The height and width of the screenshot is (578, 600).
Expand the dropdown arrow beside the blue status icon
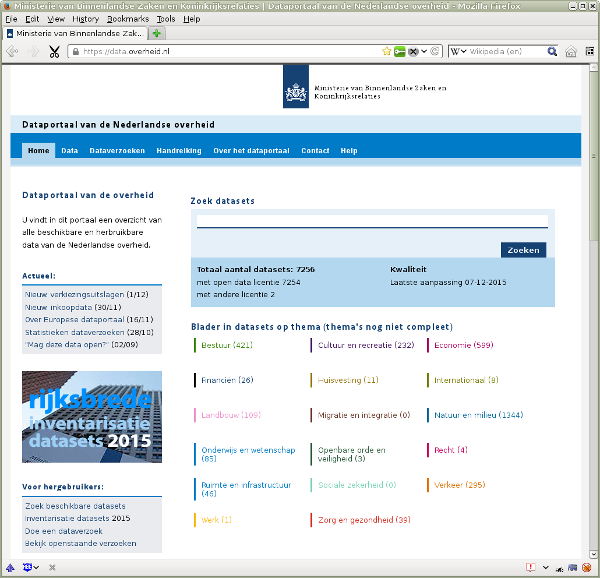(36, 567)
